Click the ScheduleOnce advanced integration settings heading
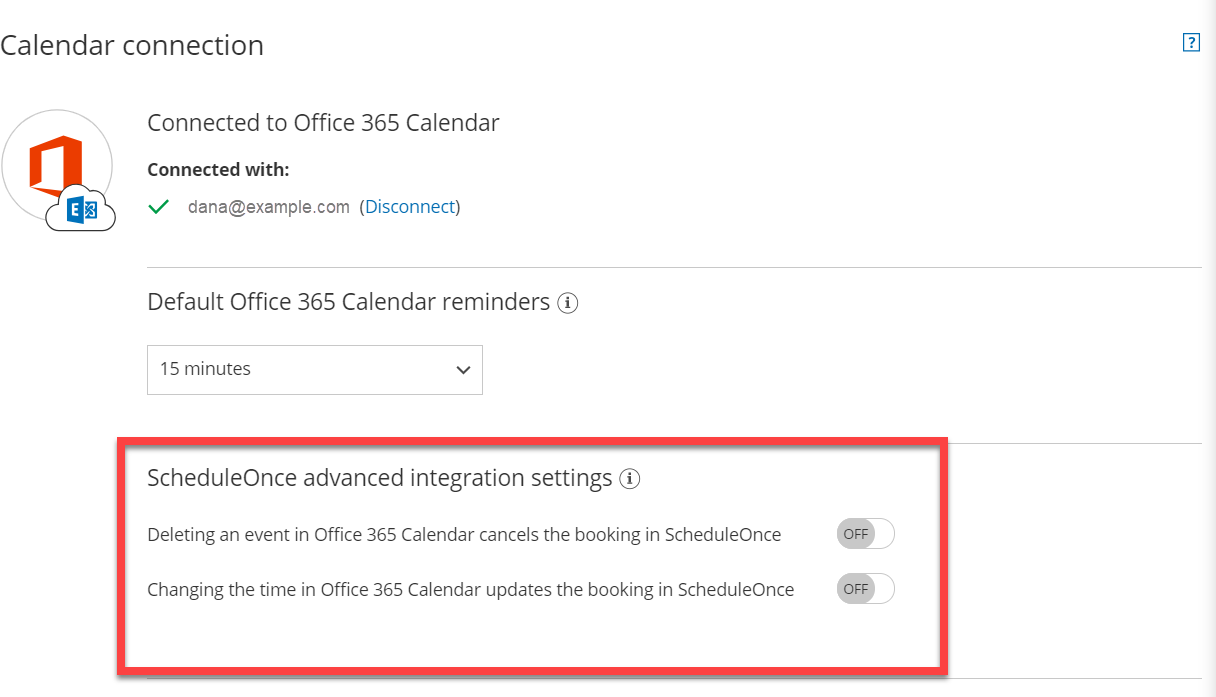Screen dimensions: 1216x697 (379, 478)
